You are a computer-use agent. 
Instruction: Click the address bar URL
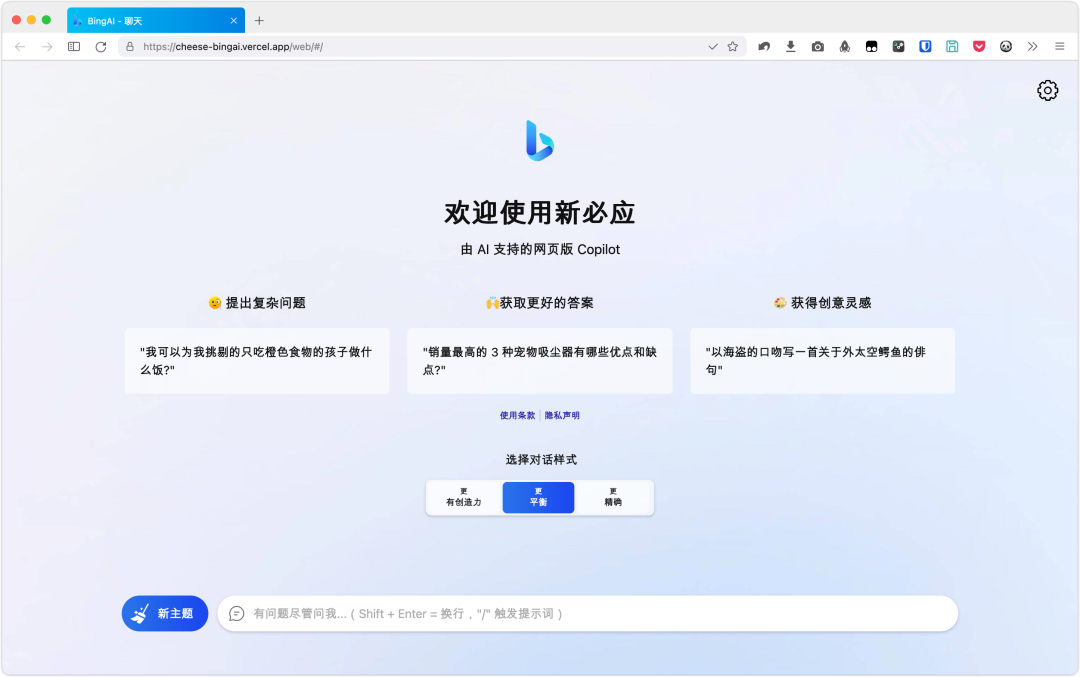click(233, 47)
